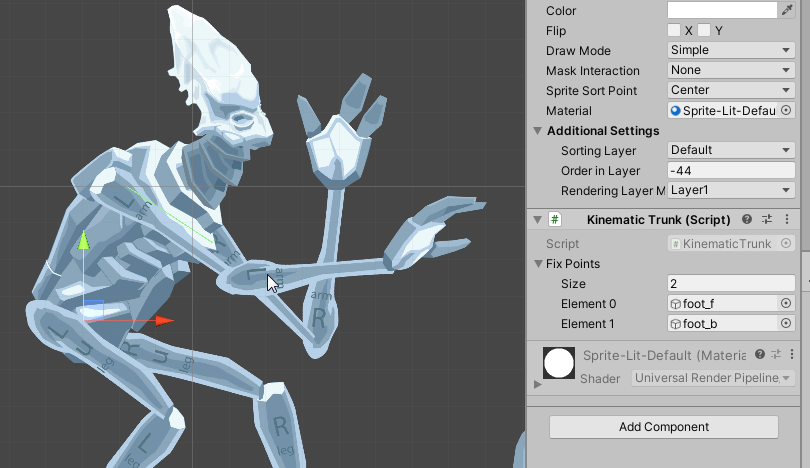The width and height of the screenshot is (810, 468).
Task: Click the Add Component button
Action: tap(664, 427)
